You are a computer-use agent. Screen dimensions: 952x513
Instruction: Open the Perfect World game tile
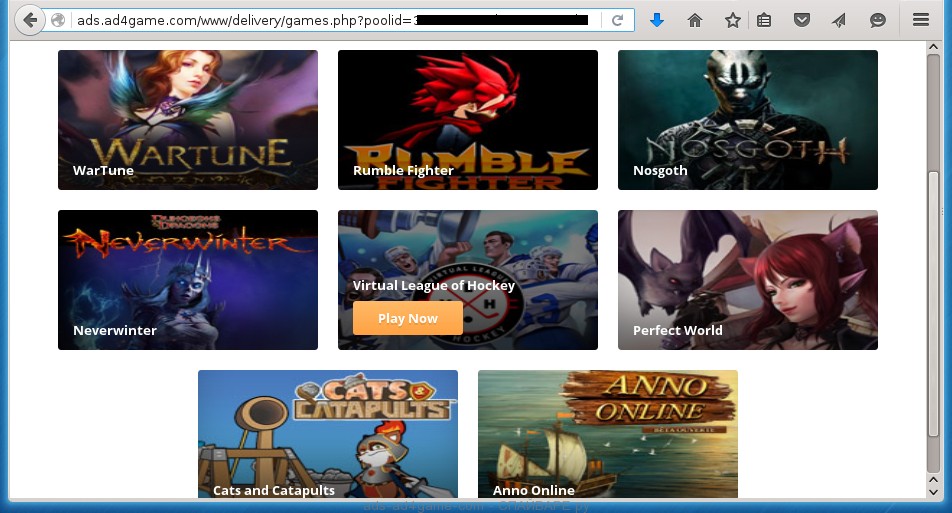coord(748,280)
